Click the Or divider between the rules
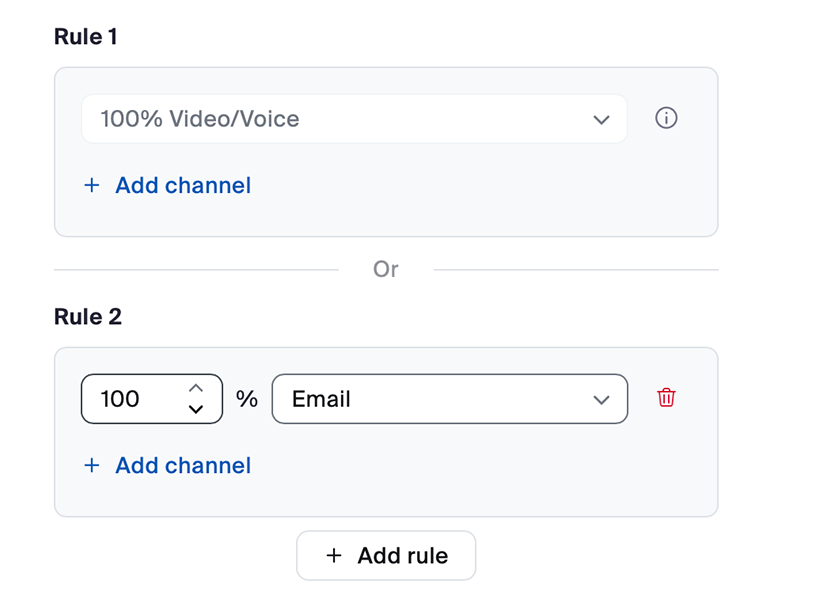The image size is (820, 603). pos(385,269)
